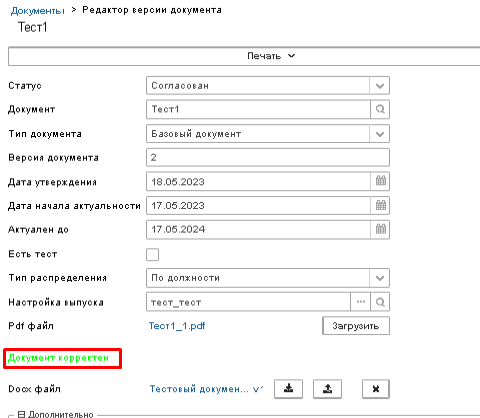Click ellipsis button in Настройка выпуска
This screenshot has height=418, width=480.
361,302
